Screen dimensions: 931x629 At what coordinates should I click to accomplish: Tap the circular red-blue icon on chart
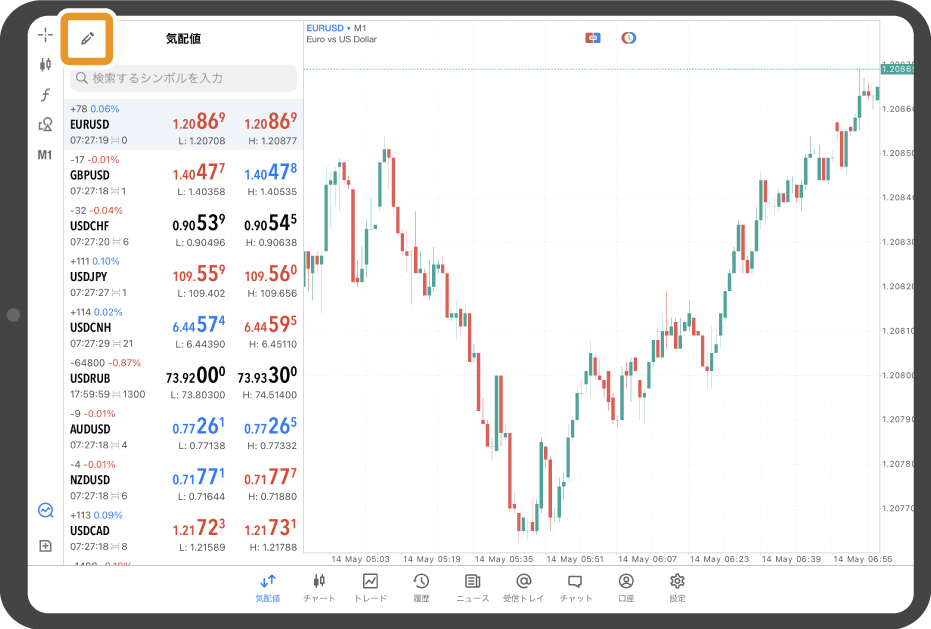[629, 38]
